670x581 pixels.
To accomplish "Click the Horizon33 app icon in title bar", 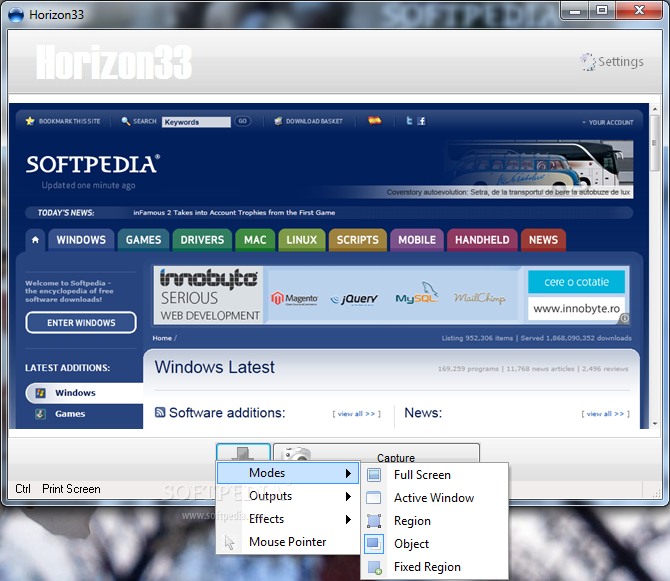I will click(16, 15).
